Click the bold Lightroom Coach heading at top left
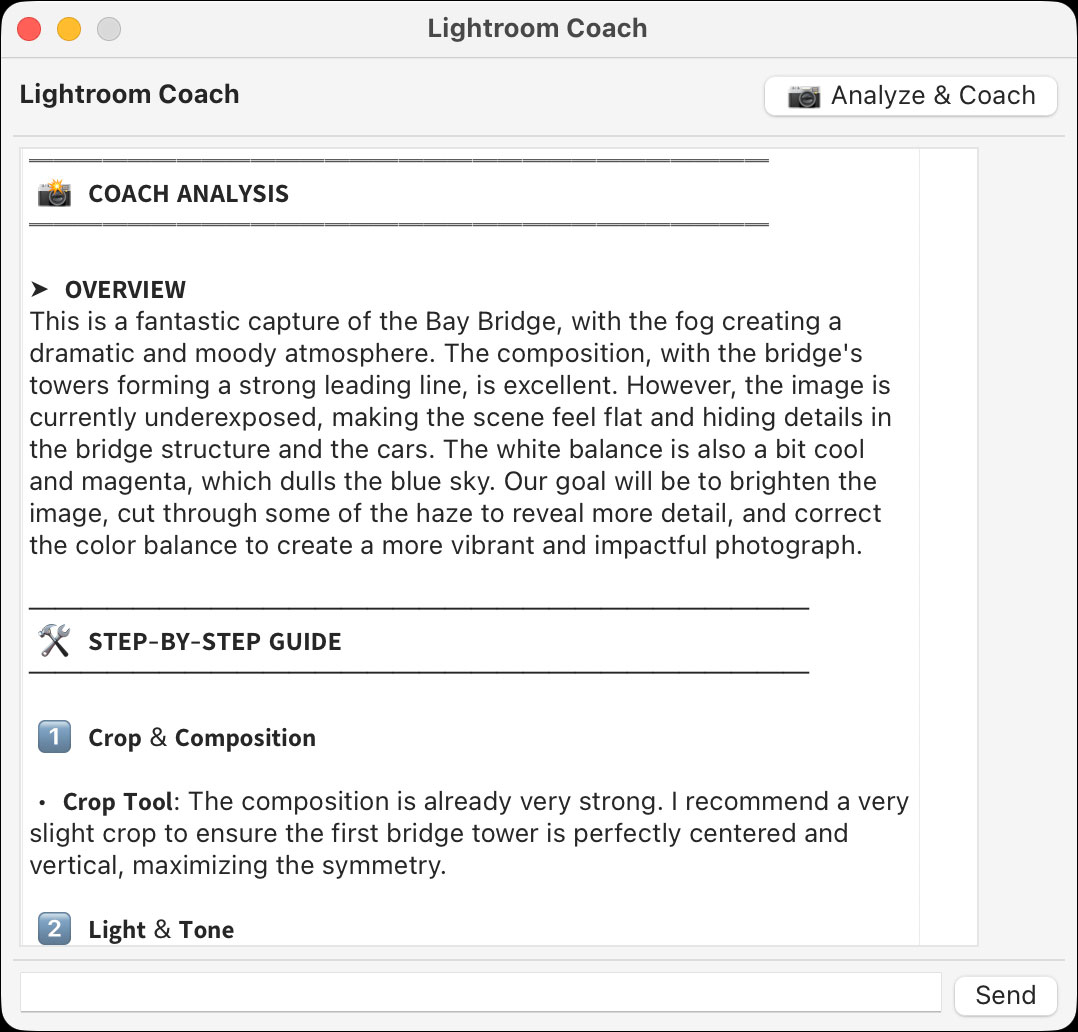 129,93
